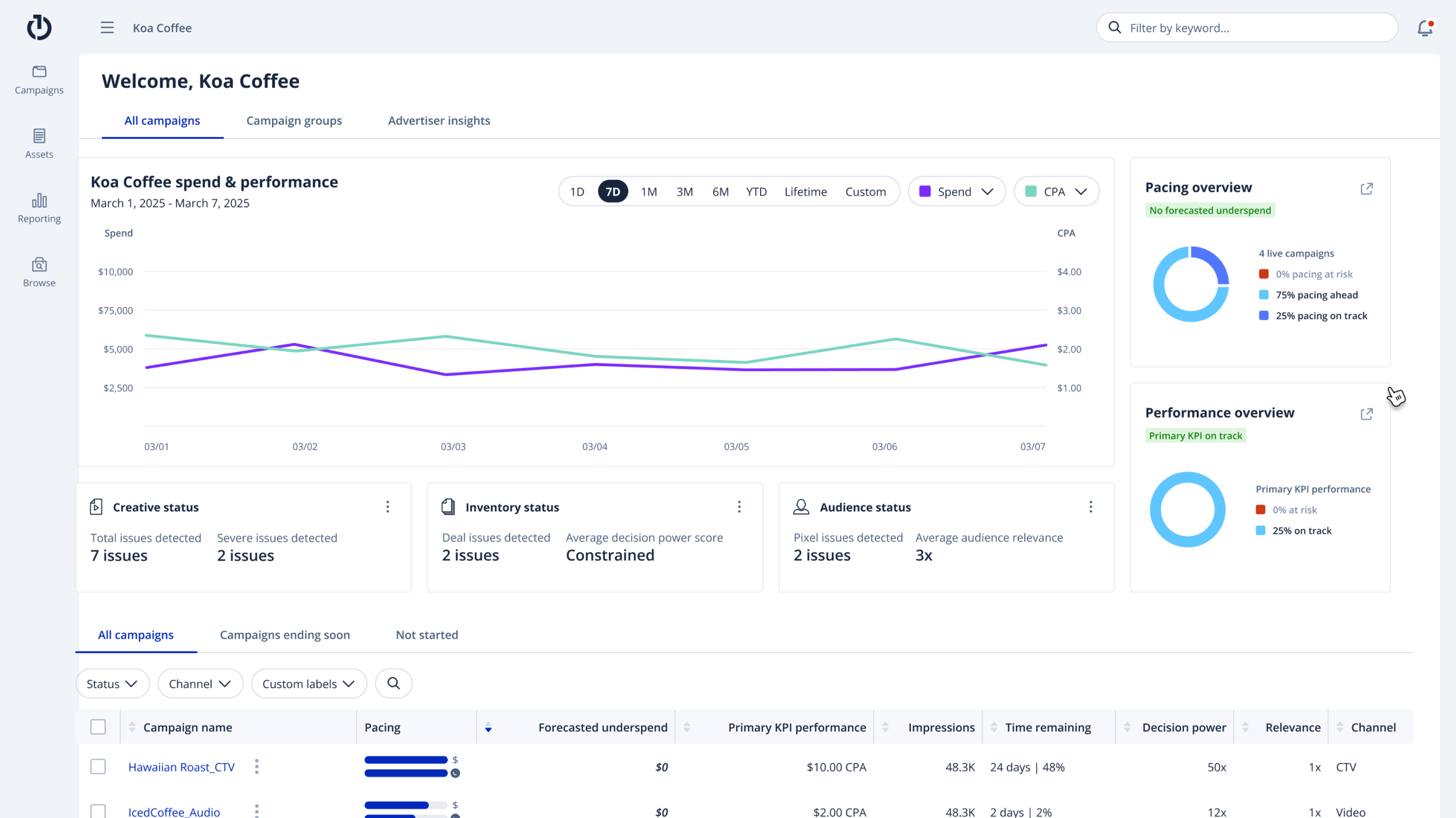Open the notifications bell
The width and height of the screenshot is (1456, 818).
click(x=1425, y=28)
